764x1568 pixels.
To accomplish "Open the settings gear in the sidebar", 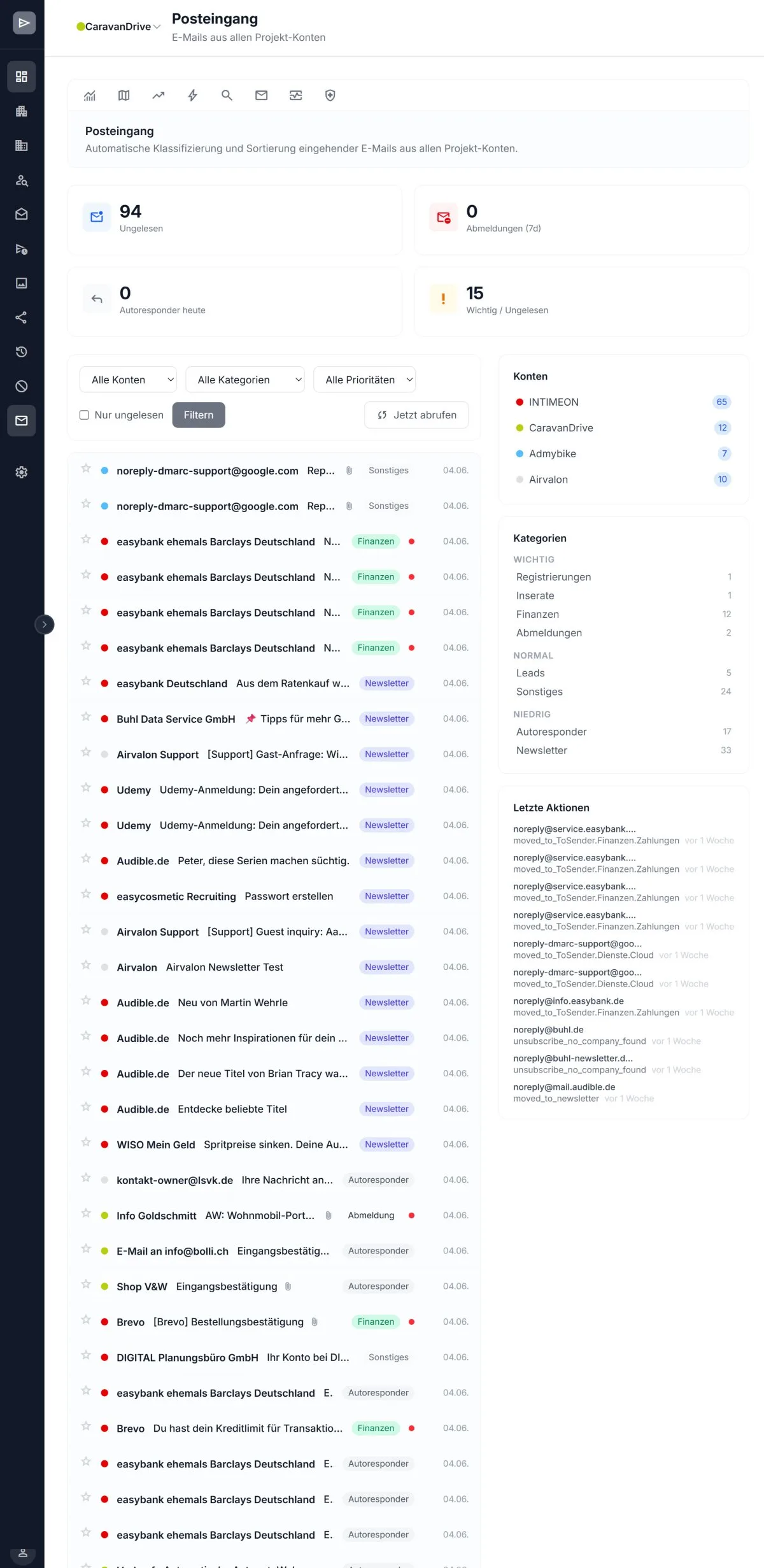I will pos(22,473).
